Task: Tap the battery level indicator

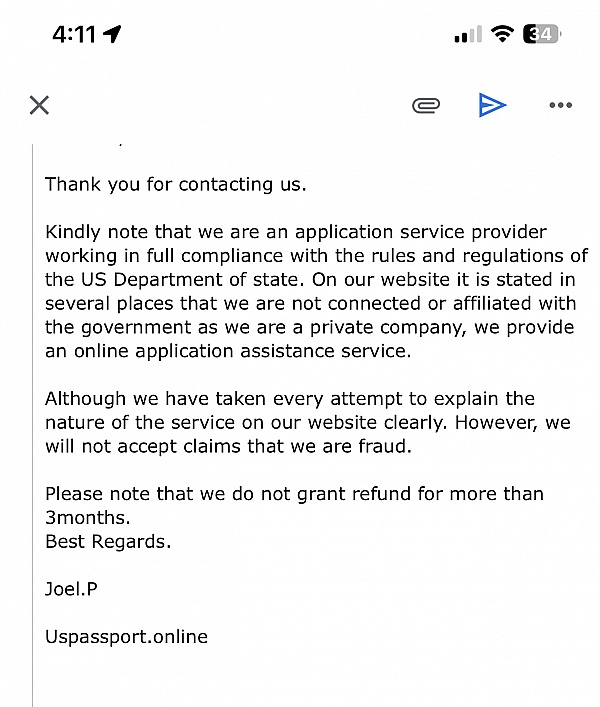Action: pos(542,34)
